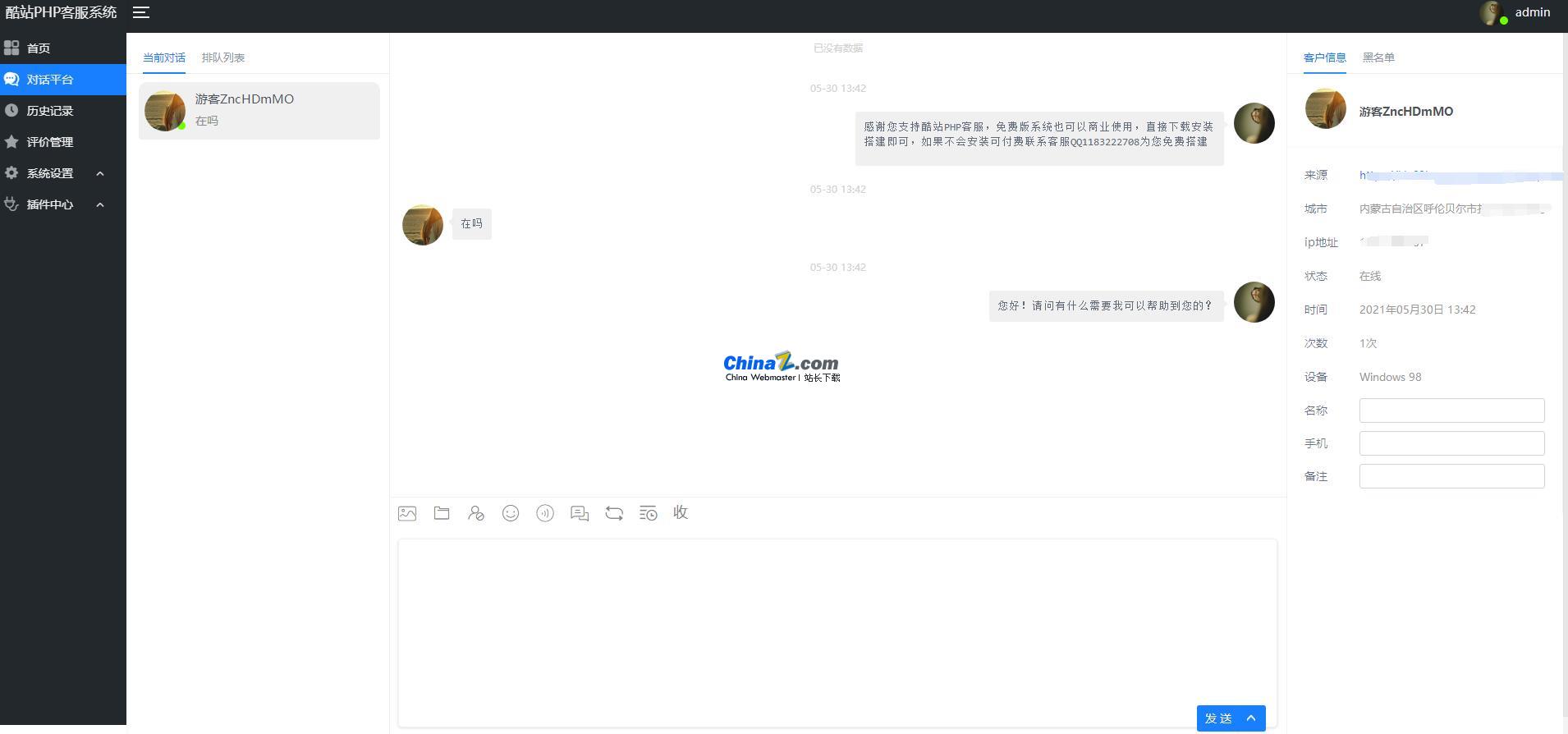The width and height of the screenshot is (1568, 734).
Task: Toggle the sidebar hamburger menu
Action: click(x=141, y=12)
